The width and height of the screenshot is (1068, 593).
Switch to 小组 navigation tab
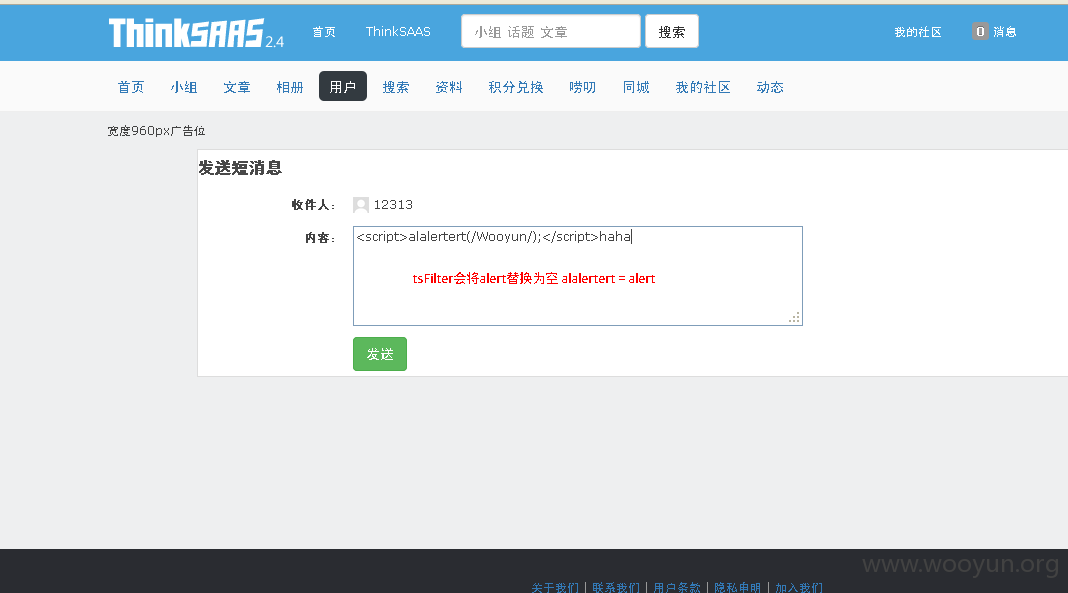[x=184, y=87]
